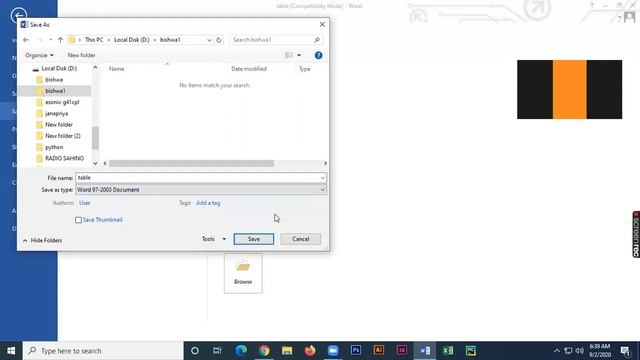Click the Save button
This screenshot has height=360, width=640.
[x=253, y=239]
